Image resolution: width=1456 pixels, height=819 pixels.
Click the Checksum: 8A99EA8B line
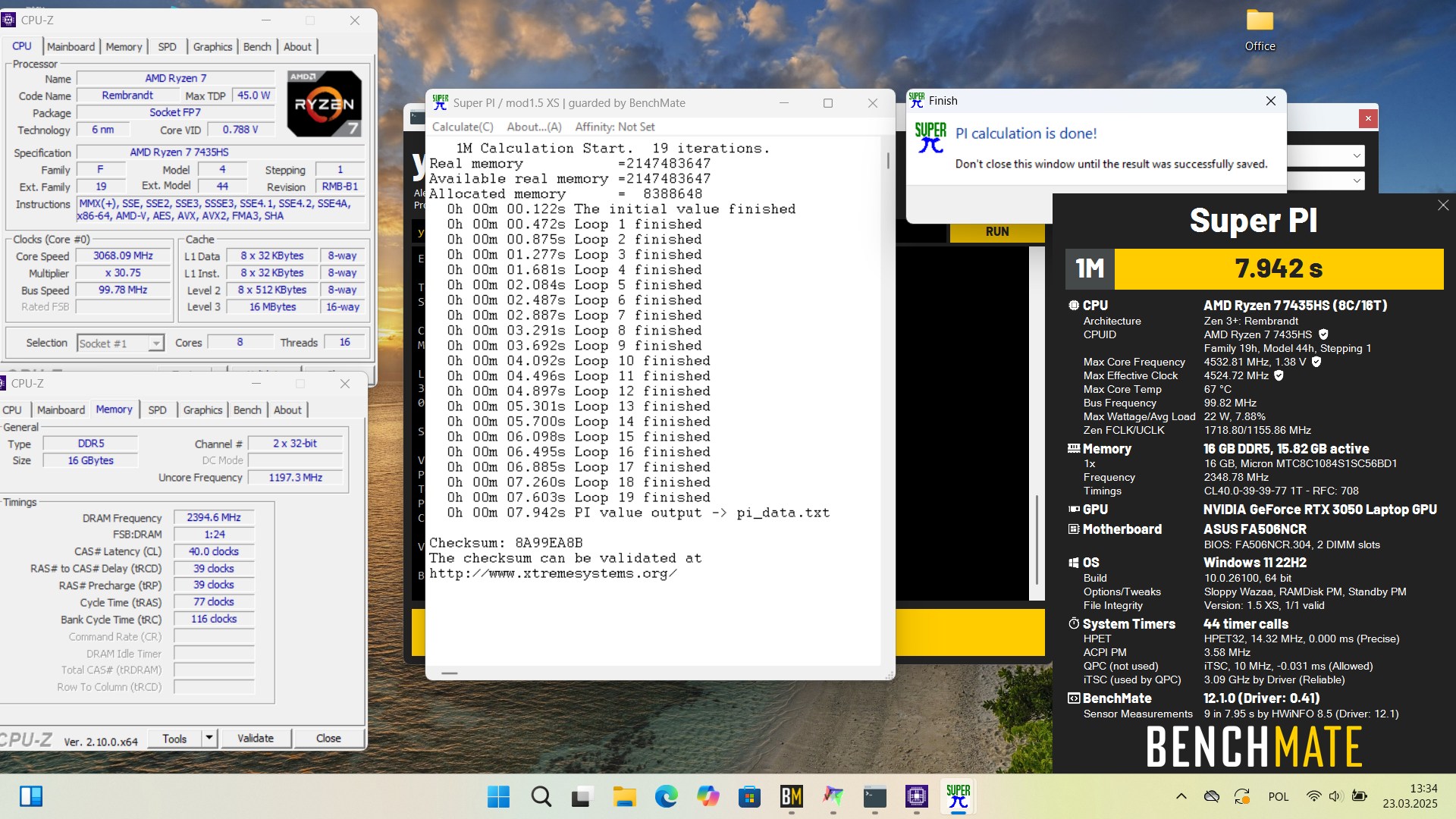(506, 543)
